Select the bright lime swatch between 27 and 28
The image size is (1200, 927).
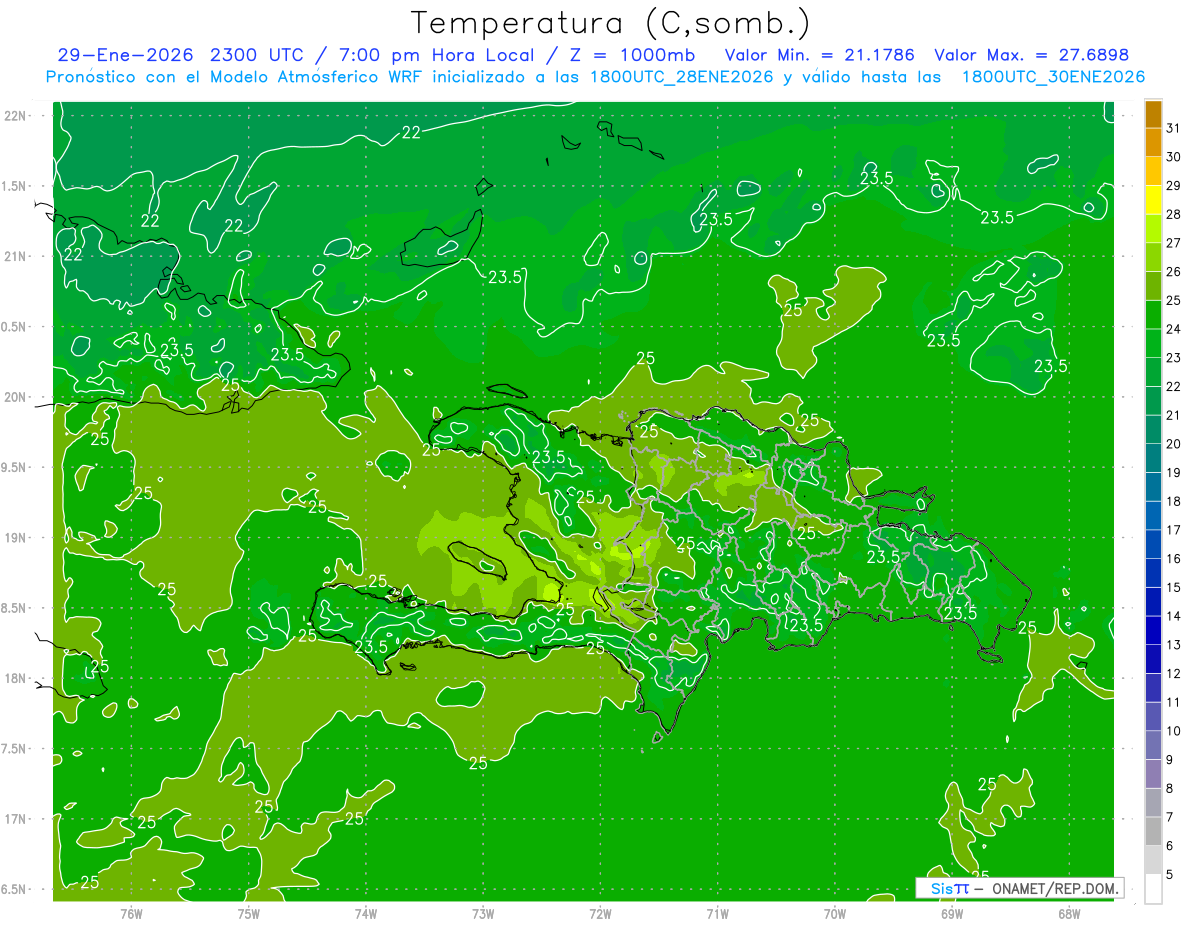point(1153,229)
